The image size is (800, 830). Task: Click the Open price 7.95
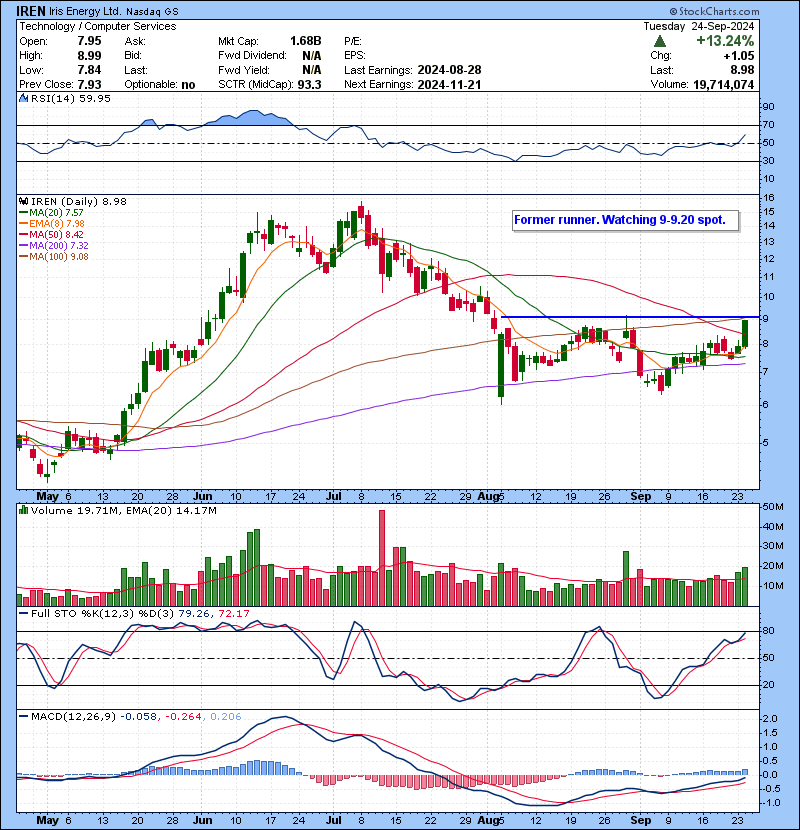(x=89, y=41)
